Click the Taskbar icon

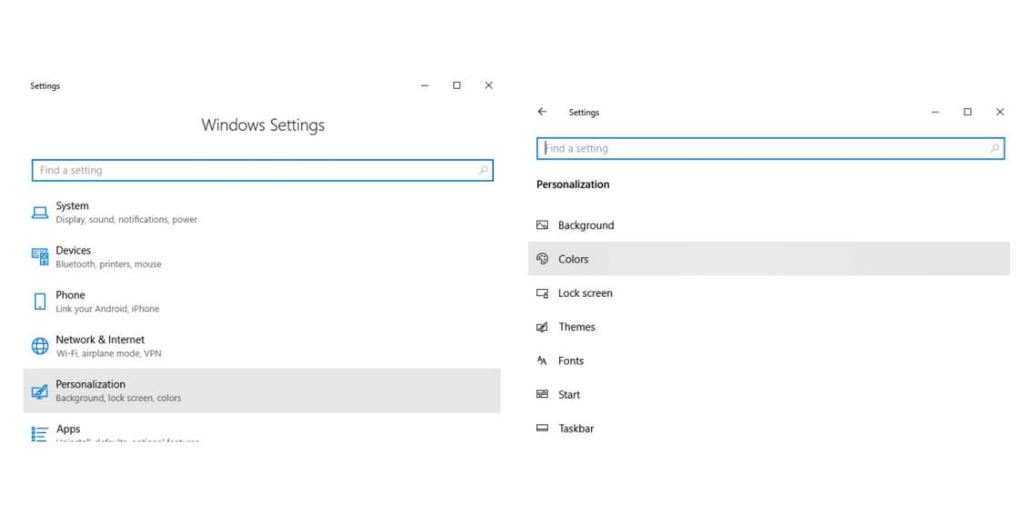[542, 429]
